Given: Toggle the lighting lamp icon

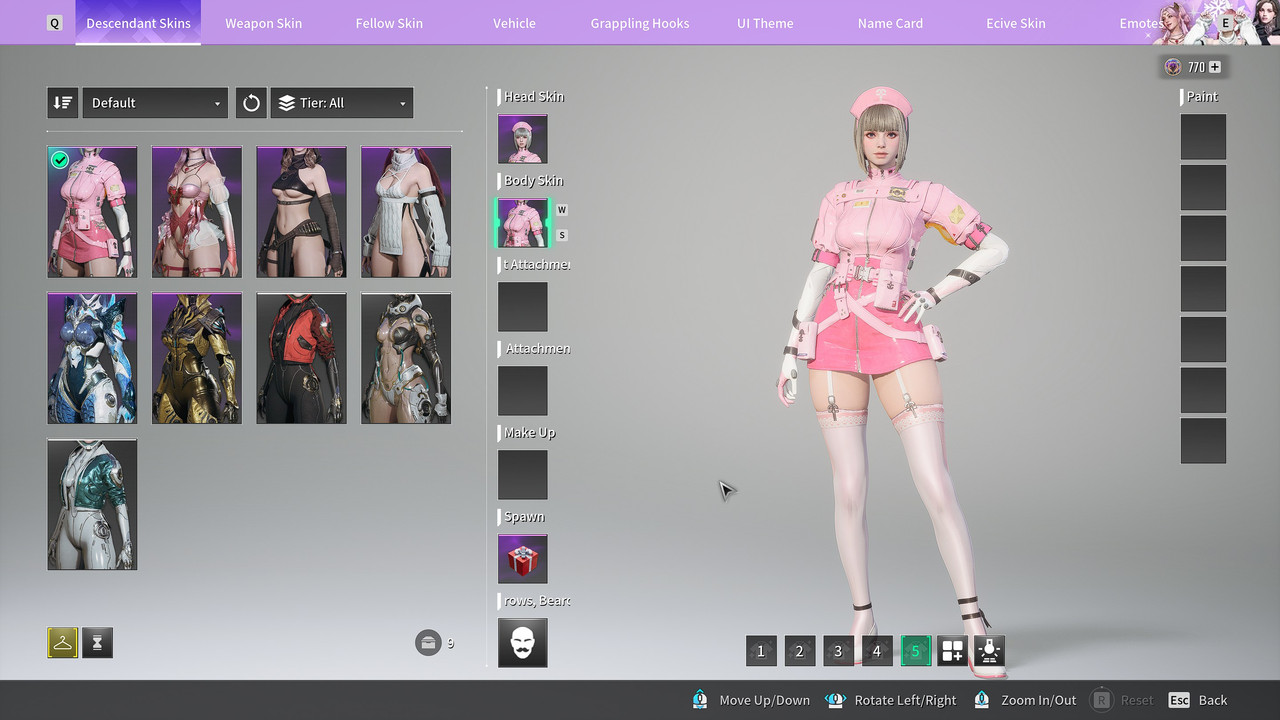Looking at the screenshot, I should coord(990,651).
